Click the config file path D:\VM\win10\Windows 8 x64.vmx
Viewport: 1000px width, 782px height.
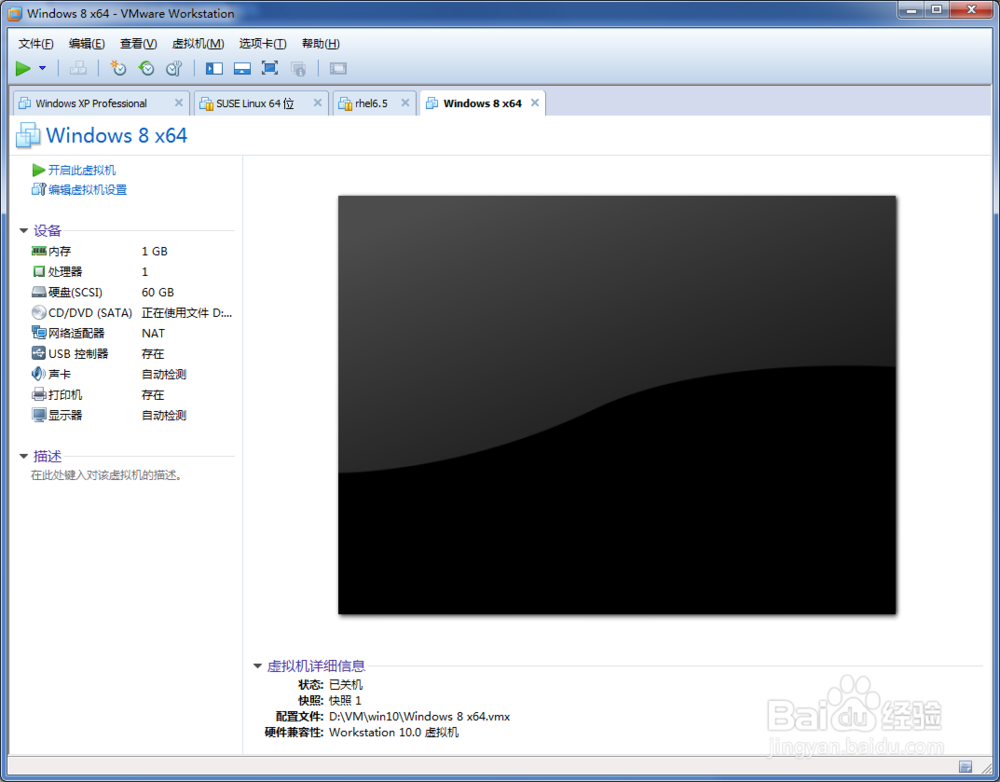(420, 716)
